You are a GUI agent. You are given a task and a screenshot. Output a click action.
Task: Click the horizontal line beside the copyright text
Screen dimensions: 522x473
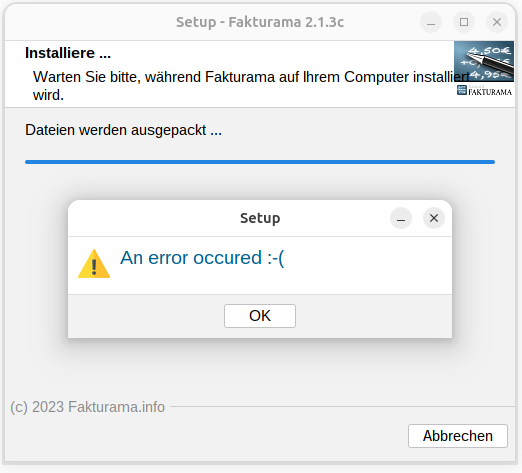(342, 407)
